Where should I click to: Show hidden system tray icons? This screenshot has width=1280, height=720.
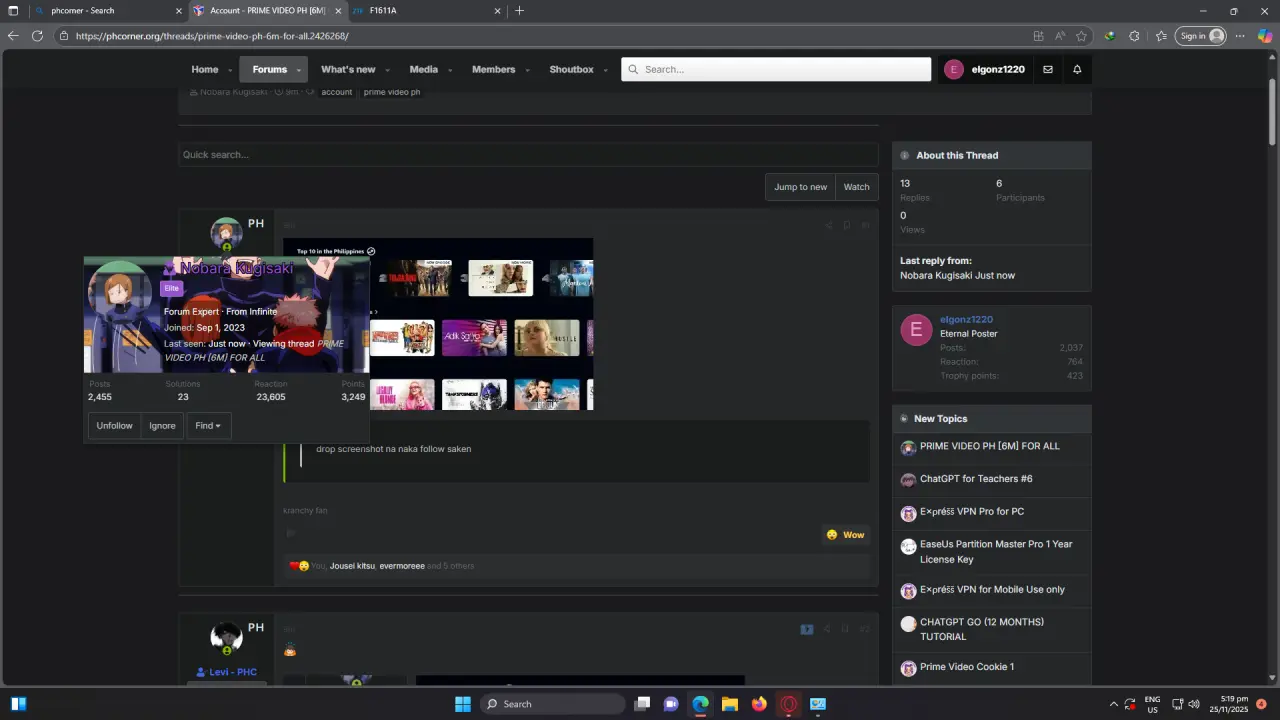click(1114, 704)
